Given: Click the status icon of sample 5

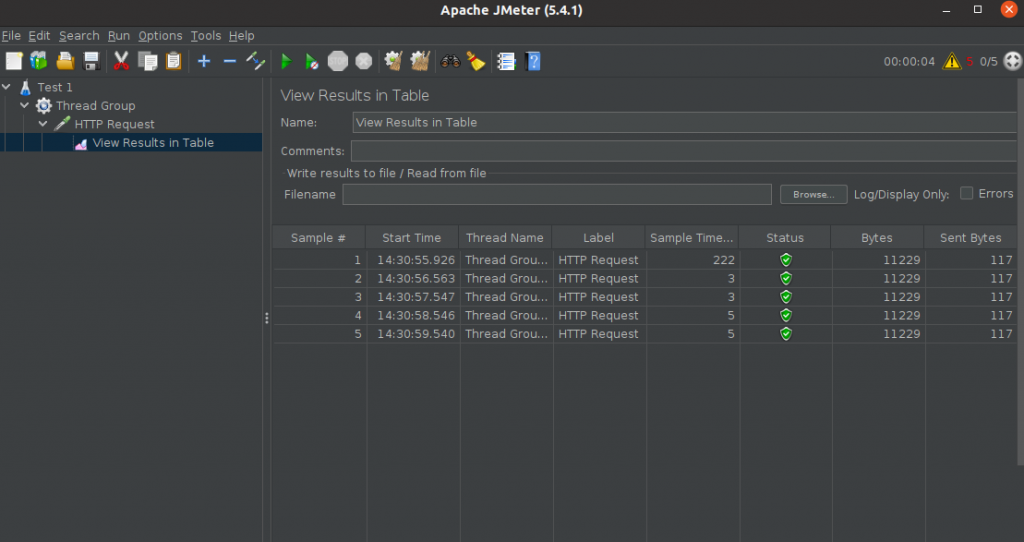Looking at the screenshot, I should (x=786, y=334).
